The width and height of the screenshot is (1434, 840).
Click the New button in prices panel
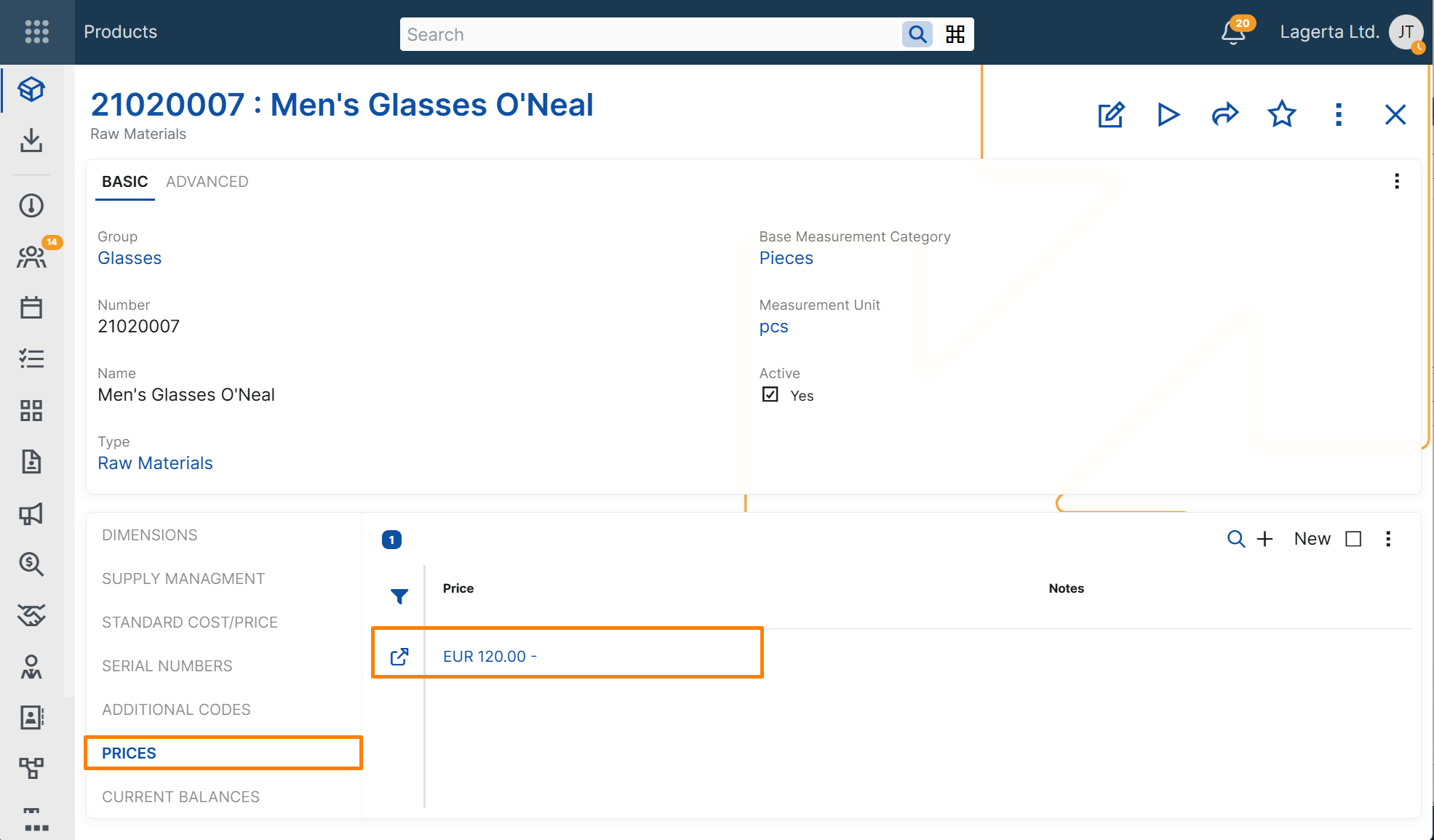point(1312,539)
